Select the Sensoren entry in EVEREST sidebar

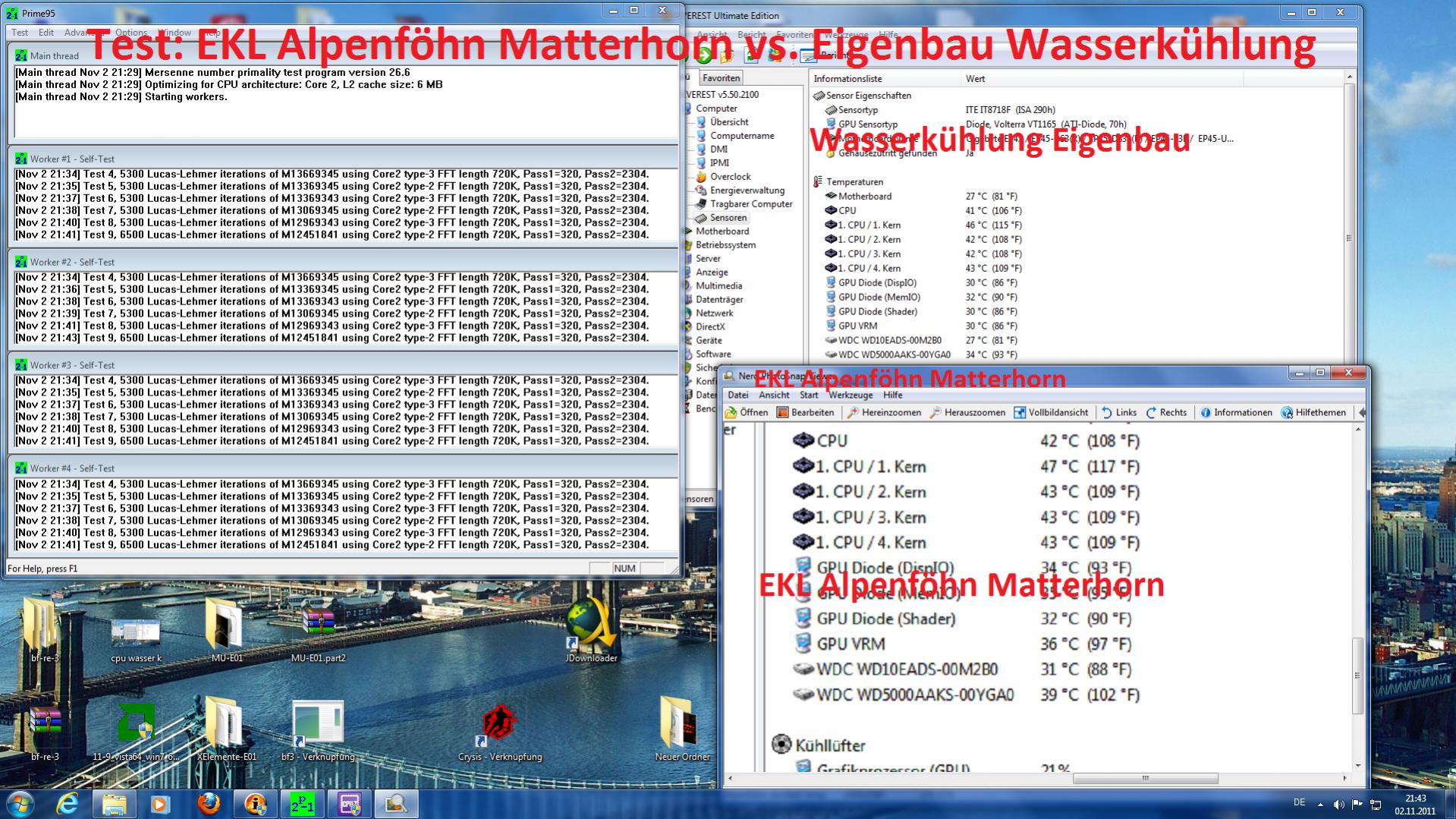727,218
